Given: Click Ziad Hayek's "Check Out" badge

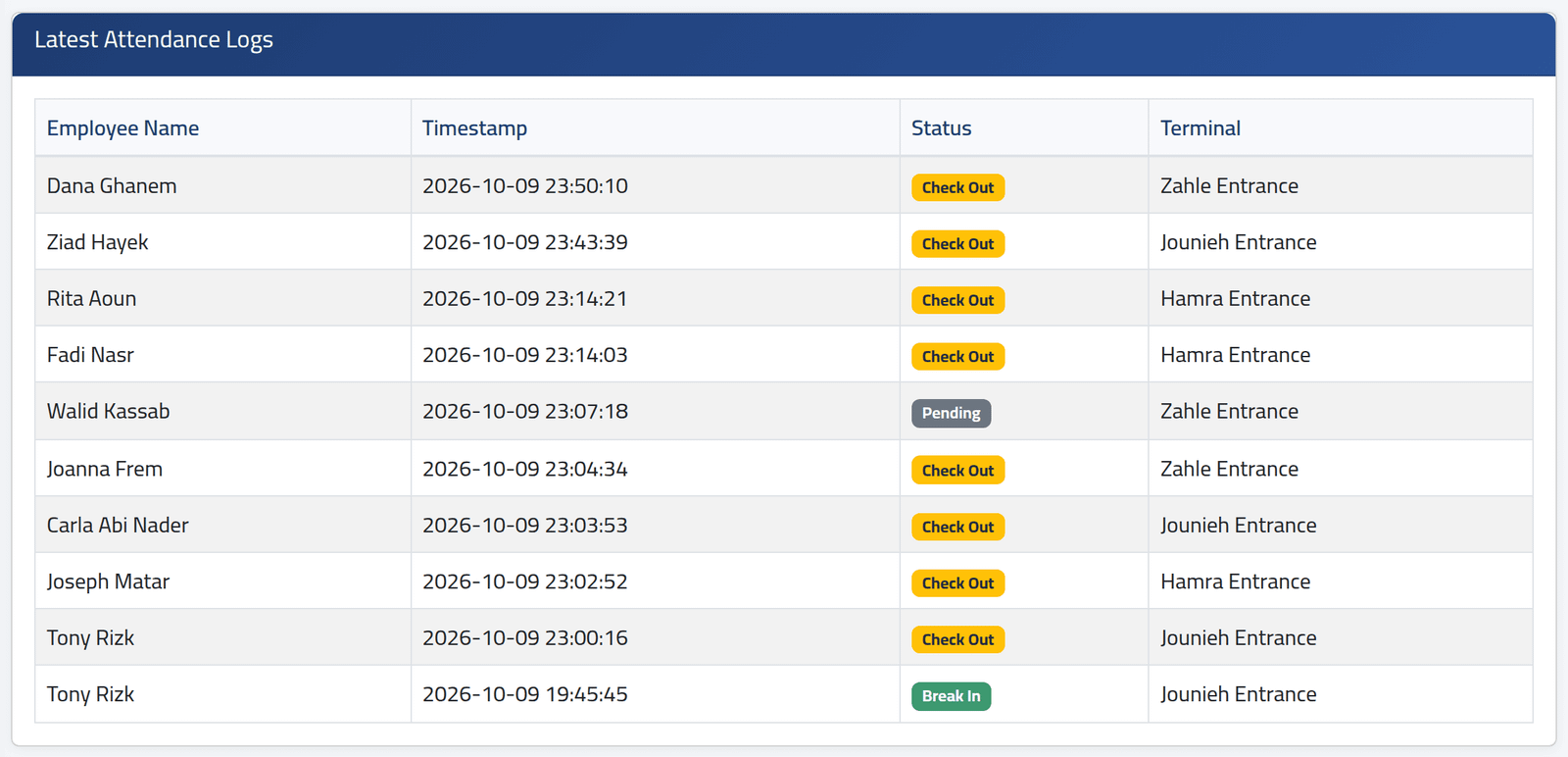Looking at the screenshot, I should [x=957, y=244].
